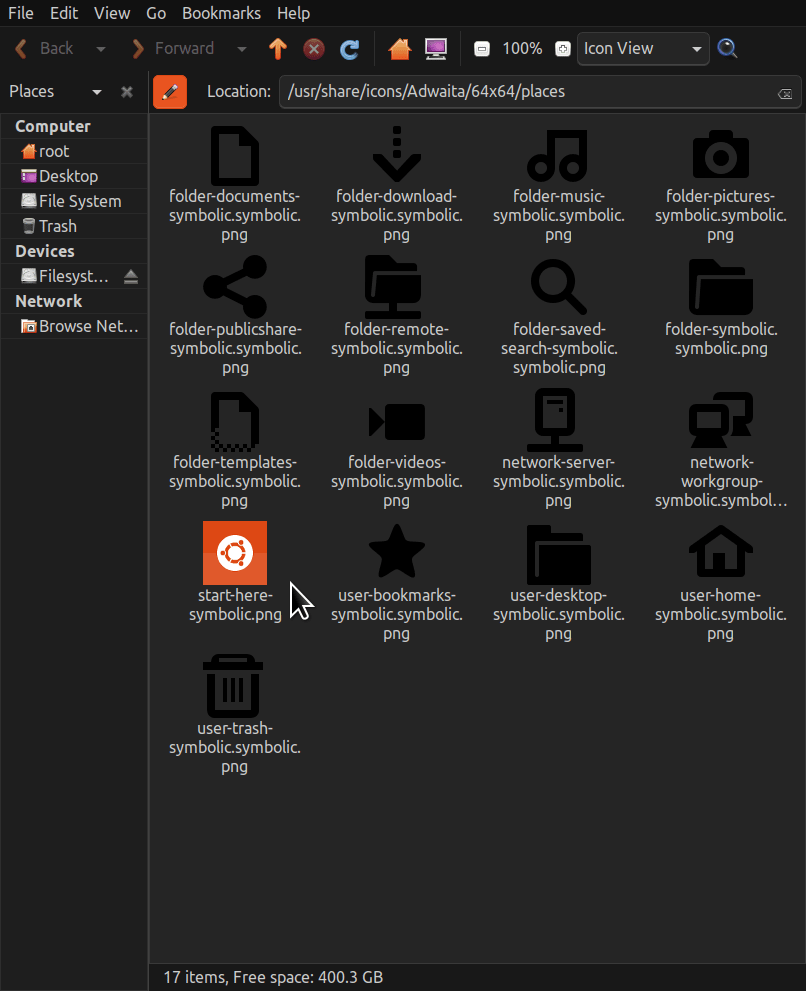Open the File menu
This screenshot has height=991, width=806.
21,13
